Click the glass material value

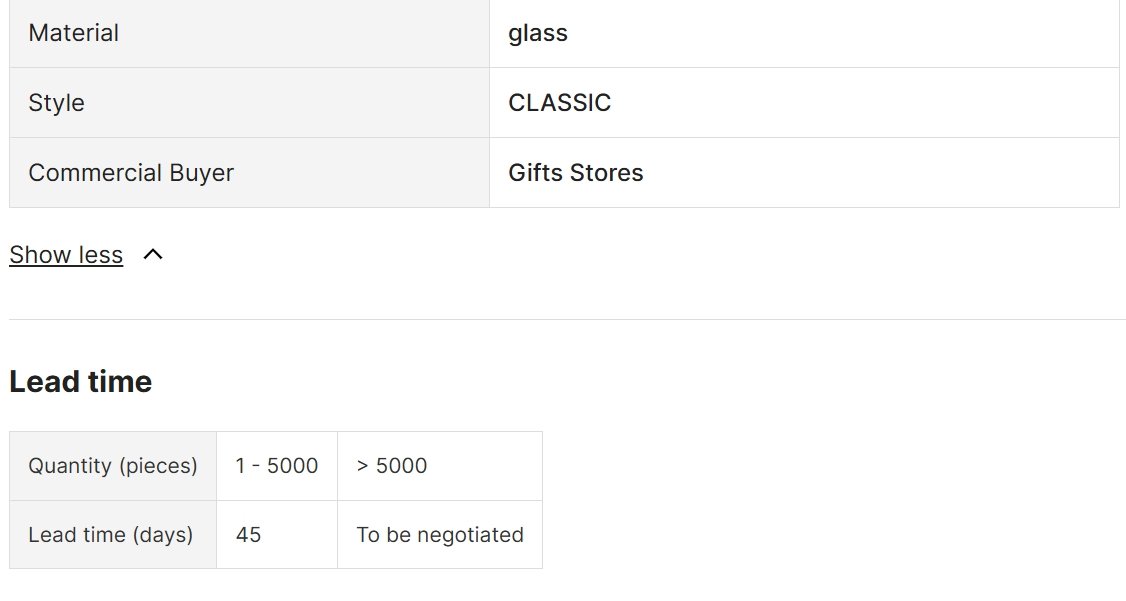pyautogui.click(x=538, y=33)
